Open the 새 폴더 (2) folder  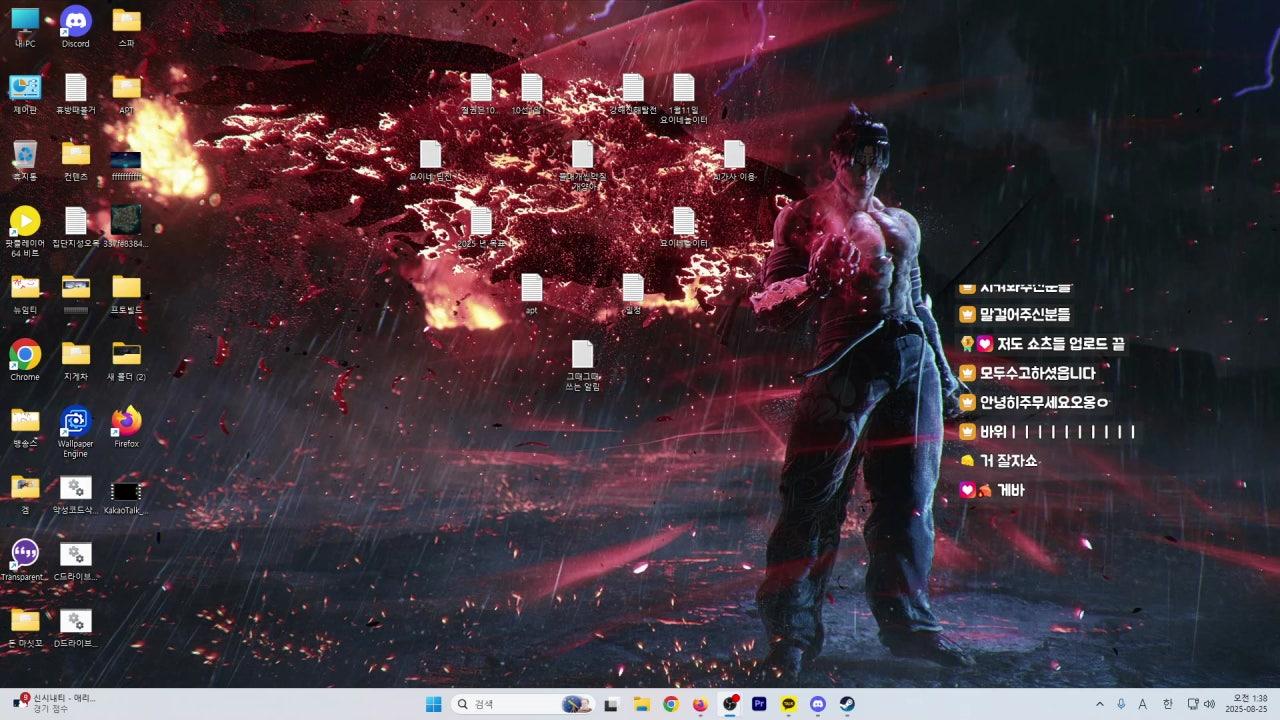126,360
